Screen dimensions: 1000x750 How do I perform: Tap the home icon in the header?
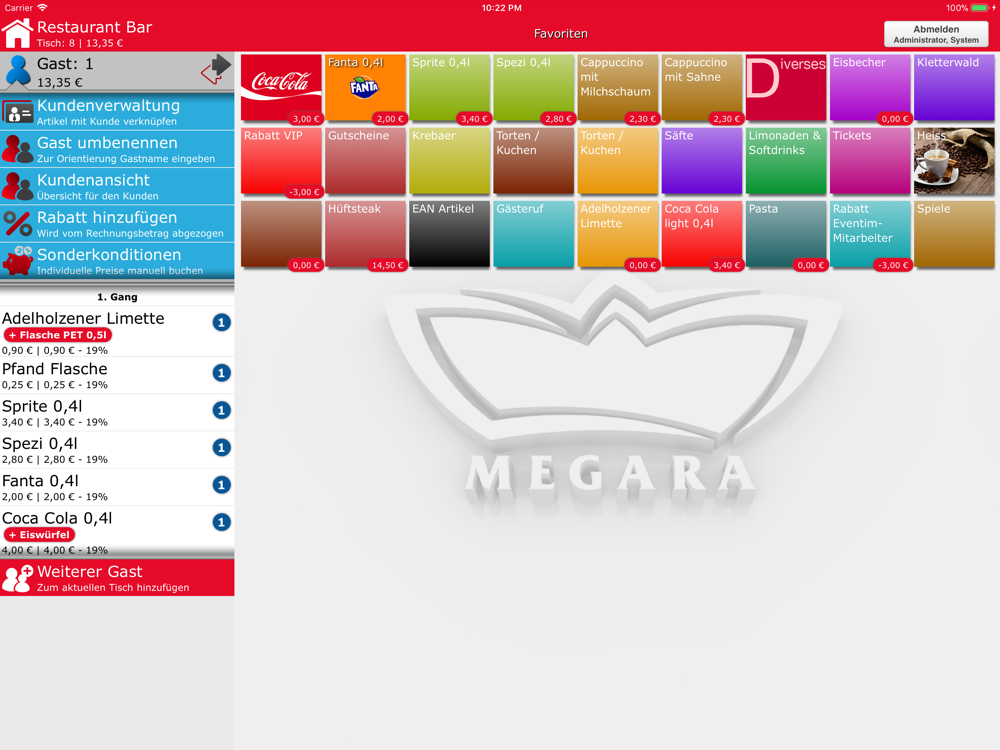pos(17,33)
